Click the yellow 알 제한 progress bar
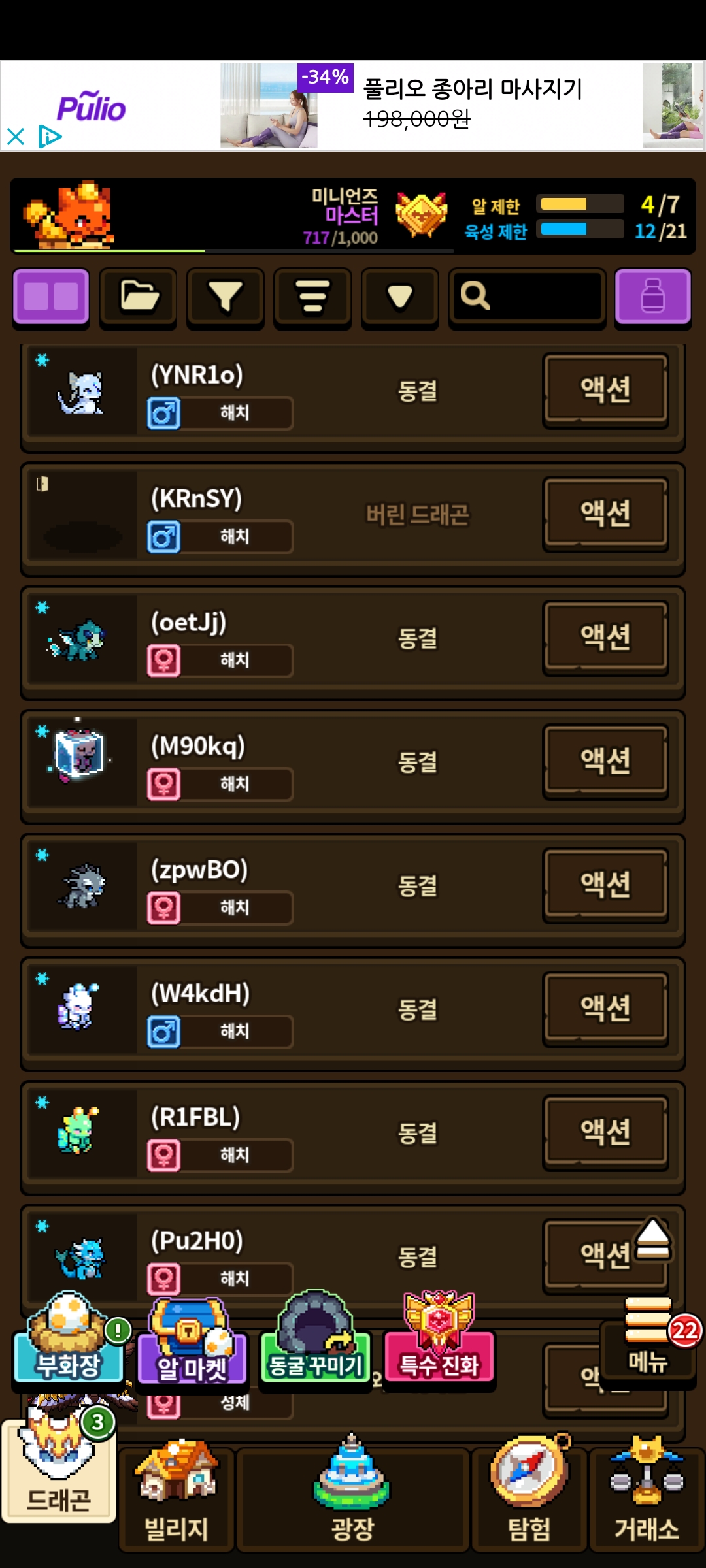Viewport: 706px width, 1568px height. pyautogui.click(x=580, y=204)
